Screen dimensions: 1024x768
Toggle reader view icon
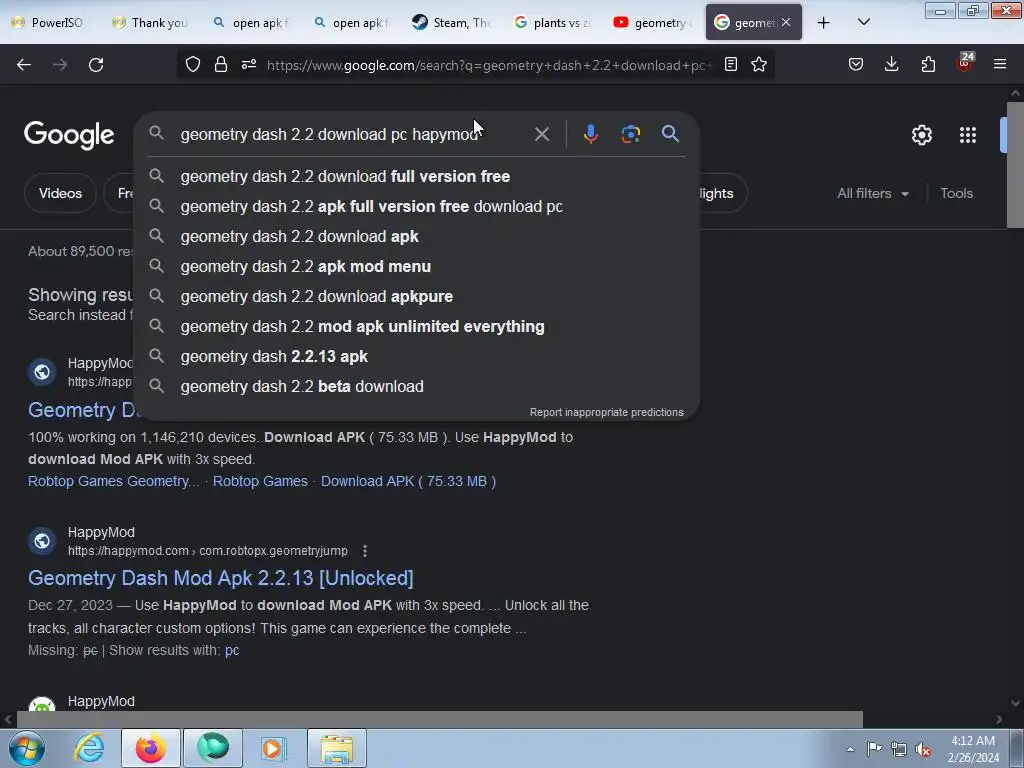coord(731,64)
